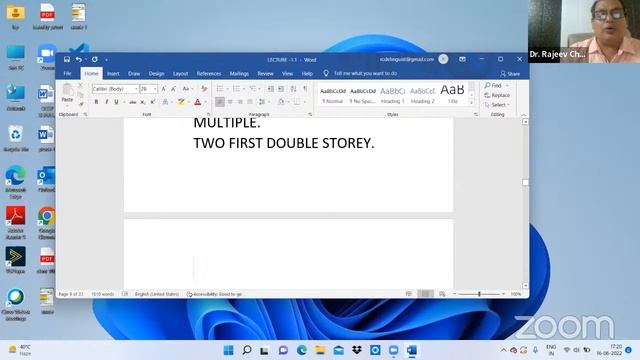
Task: Open the Font dialog launcher
Action: pos(209,115)
